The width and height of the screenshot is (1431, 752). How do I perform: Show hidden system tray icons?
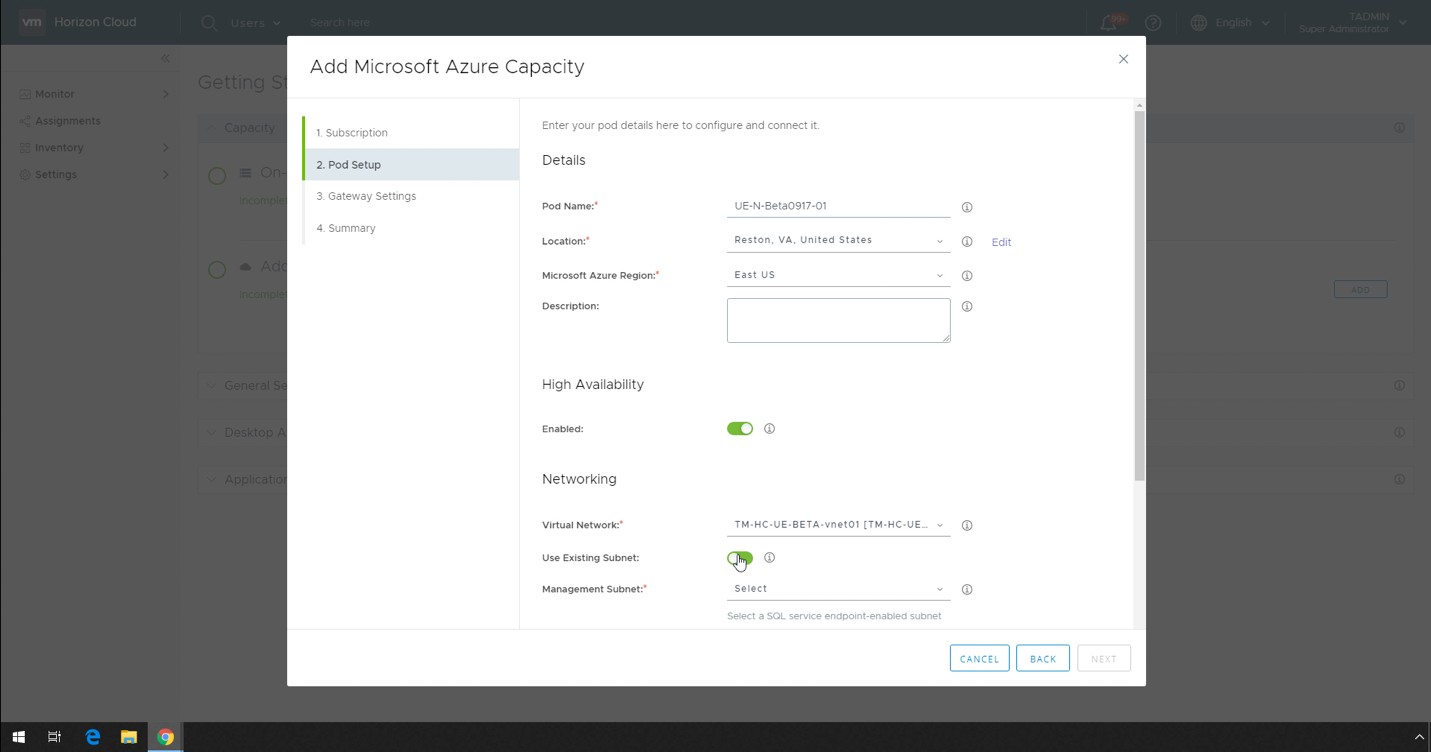point(1418,737)
